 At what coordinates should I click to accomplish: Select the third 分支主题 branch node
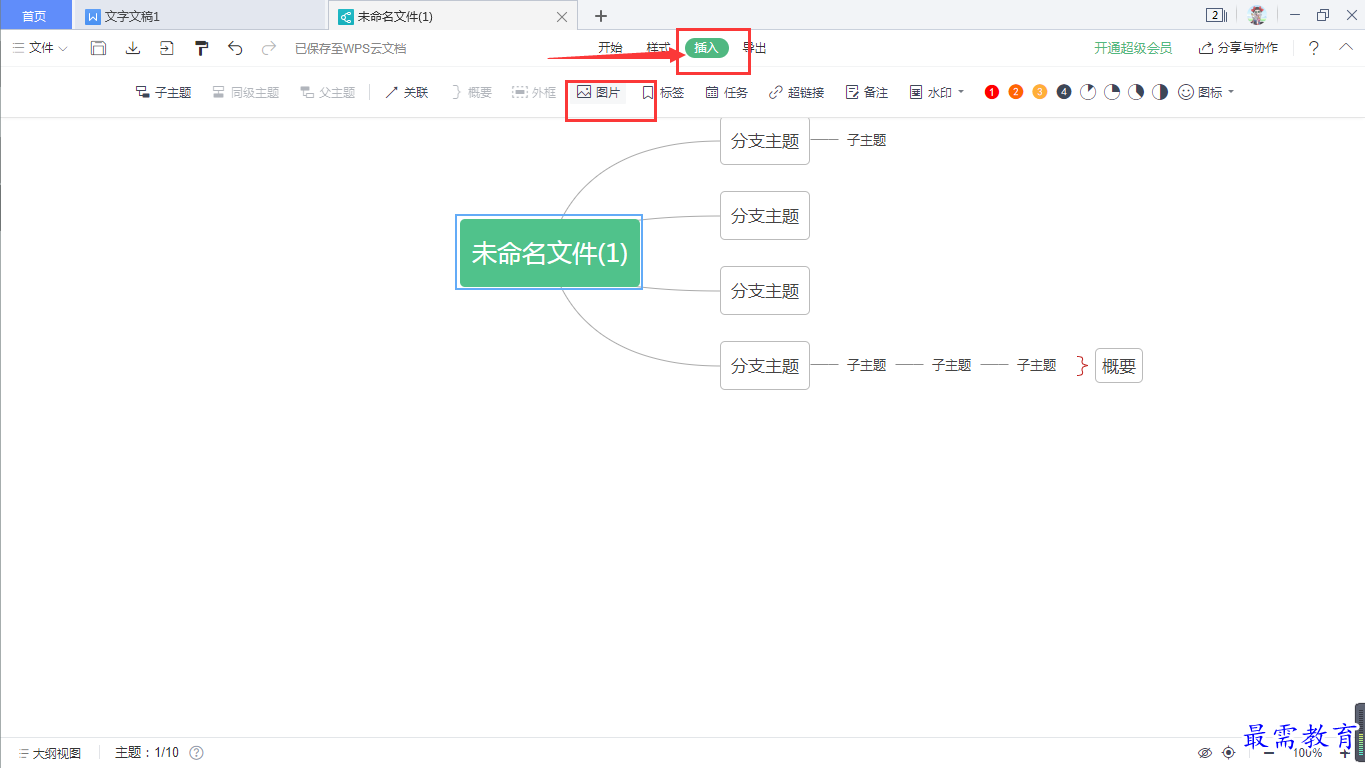click(765, 291)
